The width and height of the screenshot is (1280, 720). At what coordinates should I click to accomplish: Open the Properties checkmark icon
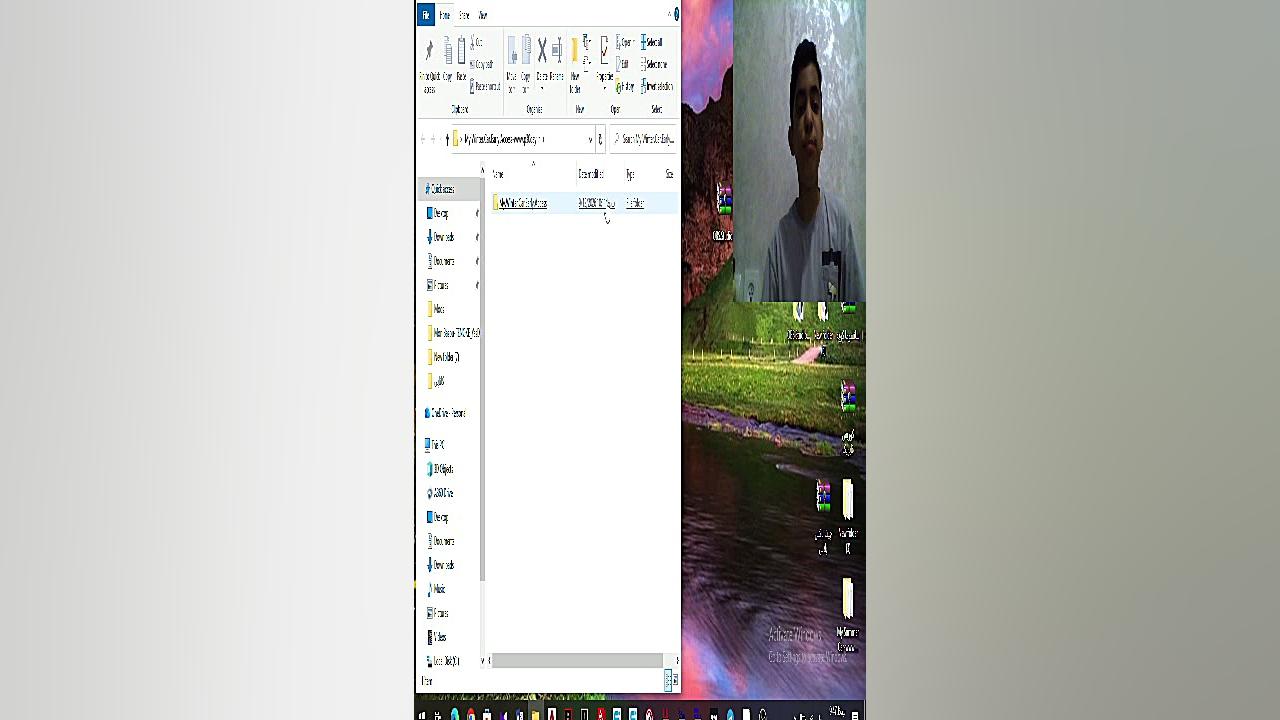coord(605,50)
